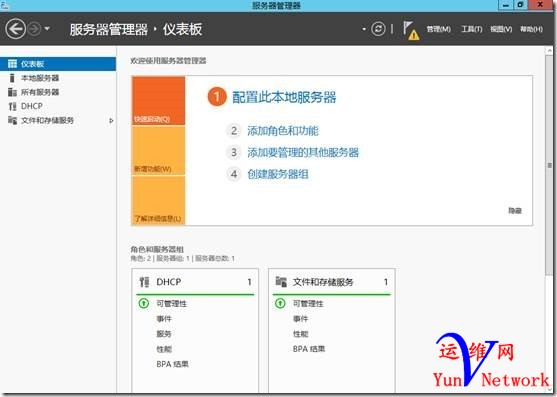This screenshot has height=397, width=557.
Task: Expand the 文件和存储服务 sidebar arrow
Action: [111, 121]
